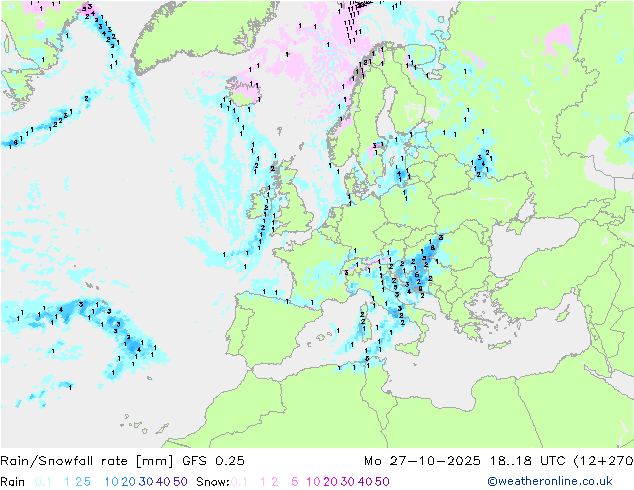Viewport: 634px width, 490px height.
Task: Pick the Snow 5 legend color value
Action: 295,482
